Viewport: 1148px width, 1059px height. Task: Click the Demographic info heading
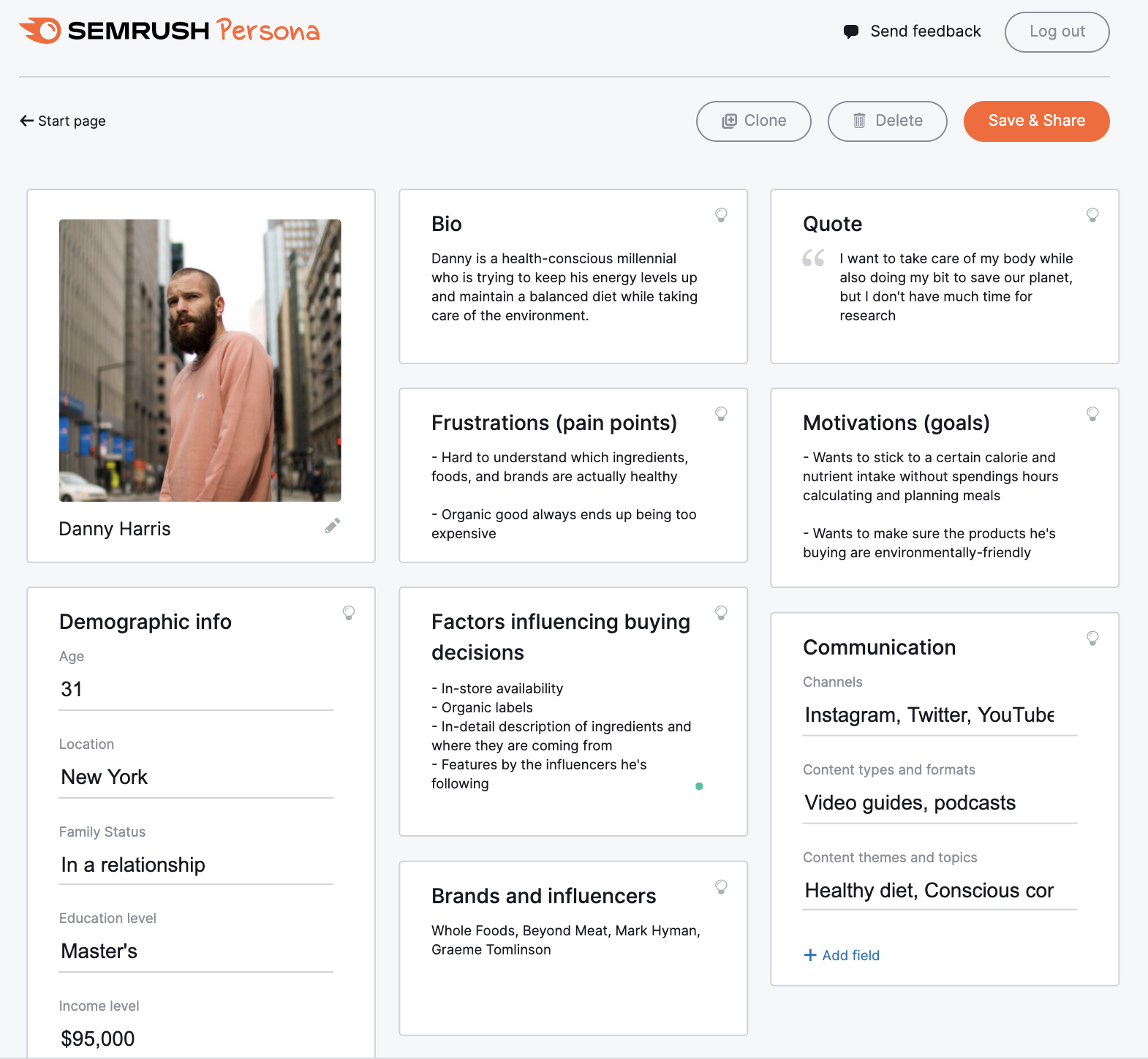[146, 622]
